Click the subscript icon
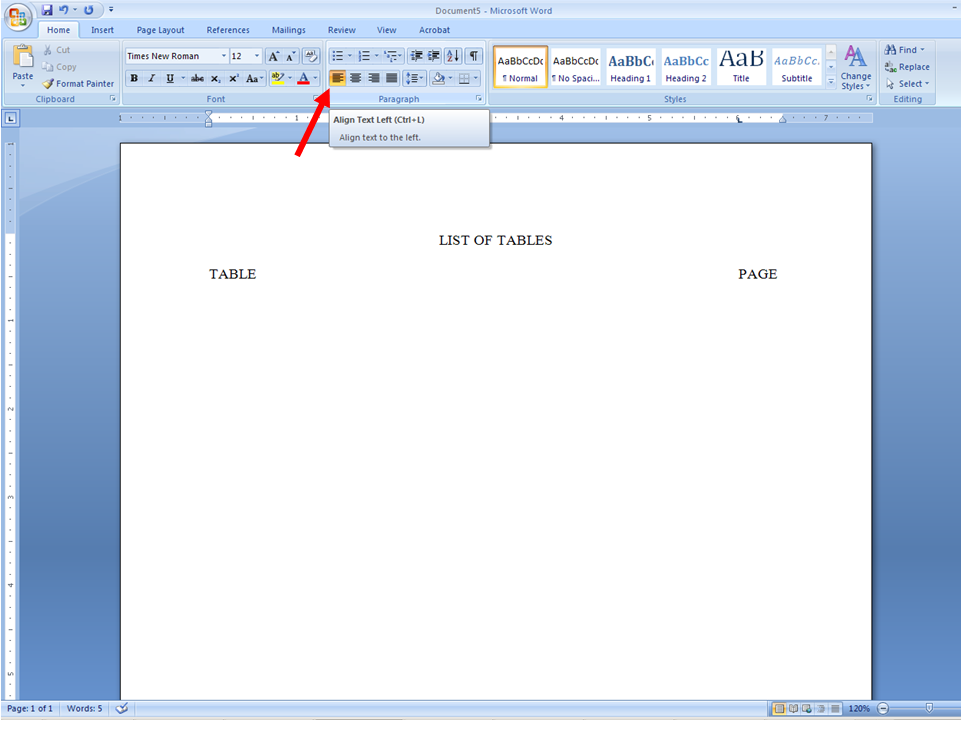Screen dimensions: 964x729 pyautogui.click(x=215, y=77)
